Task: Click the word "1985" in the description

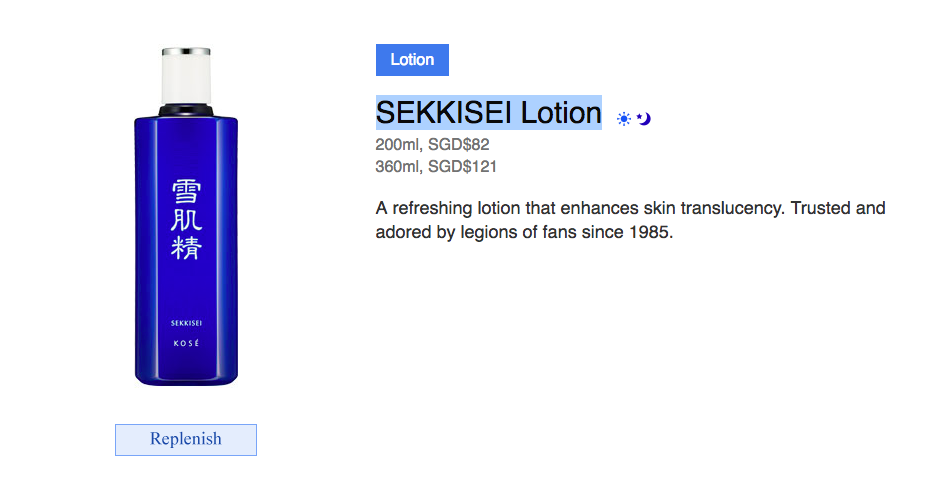Action: click(650, 233)
